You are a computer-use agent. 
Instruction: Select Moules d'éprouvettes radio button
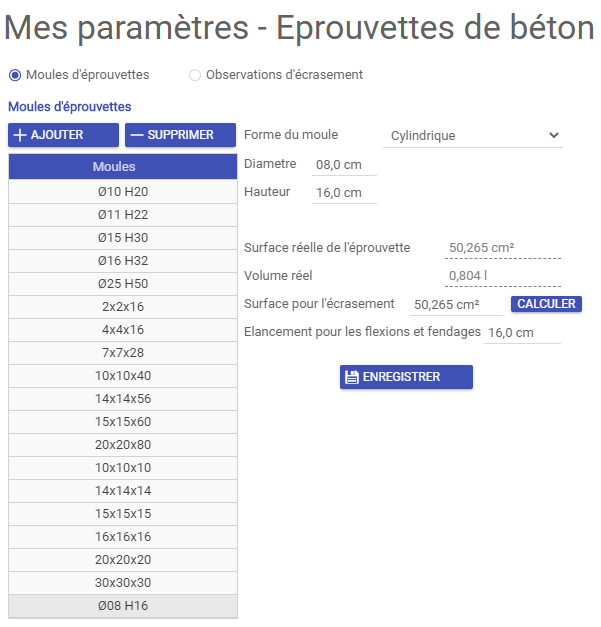[x=15, y=75]
